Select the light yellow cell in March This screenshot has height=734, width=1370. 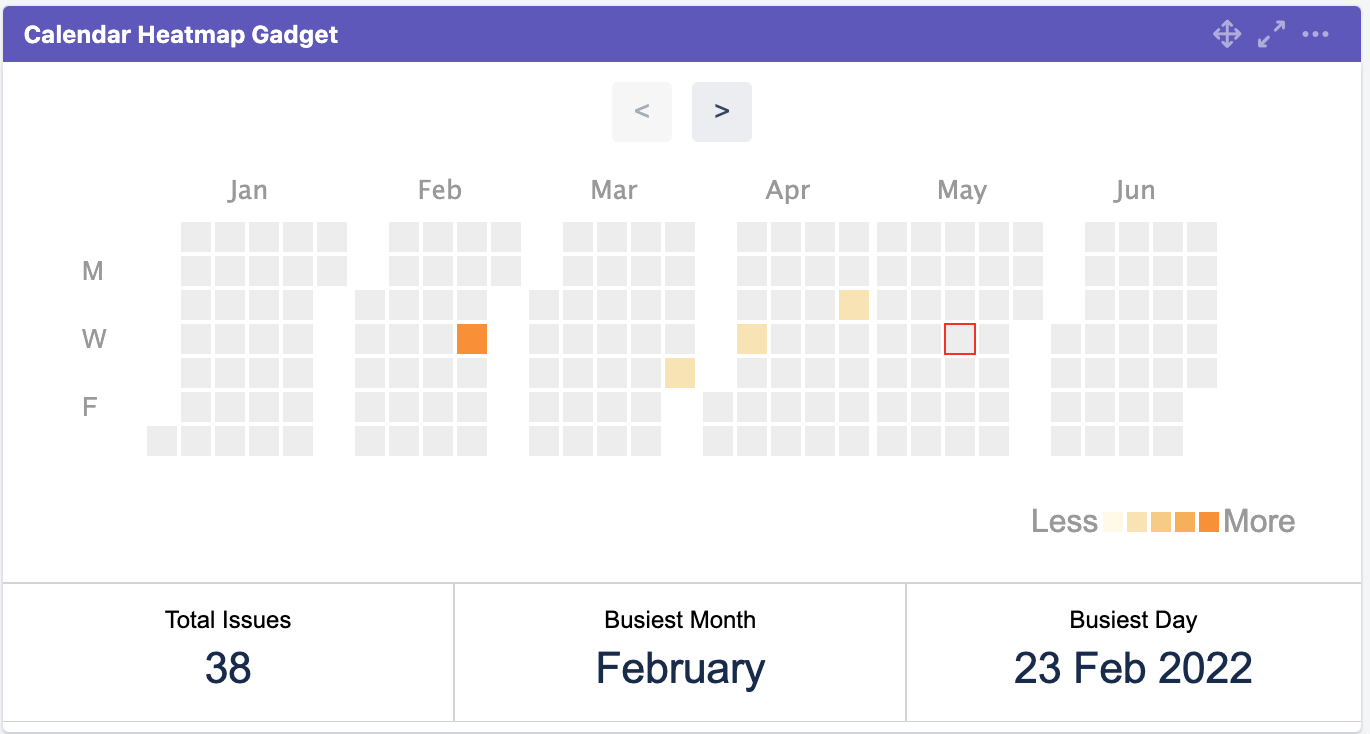680,373
